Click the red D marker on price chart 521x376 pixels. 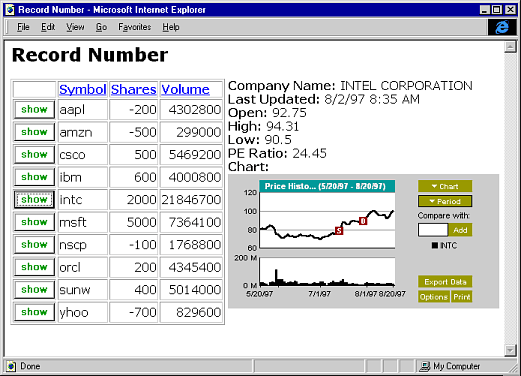[x=363, y=221]
